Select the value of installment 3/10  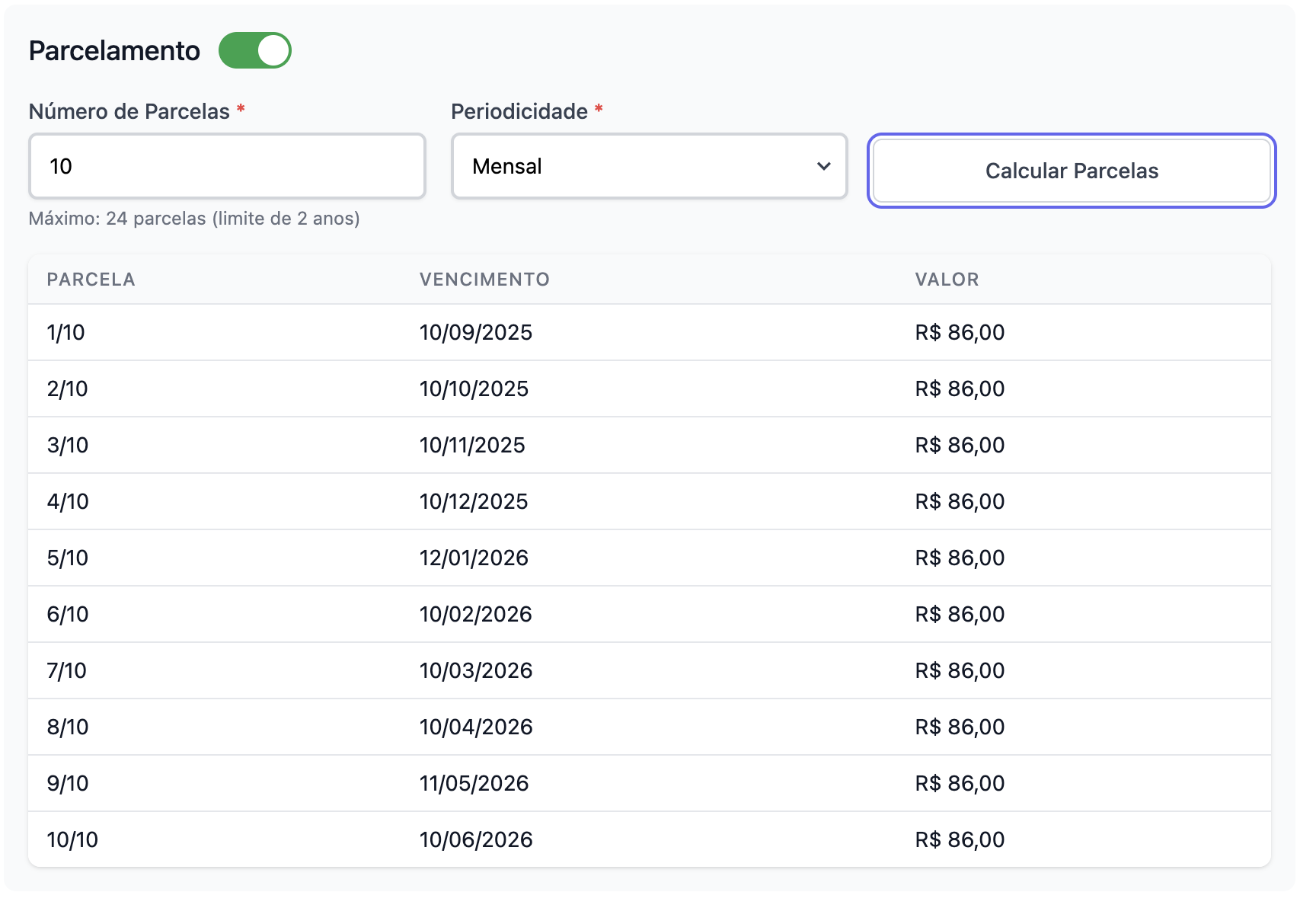[960, 445]
